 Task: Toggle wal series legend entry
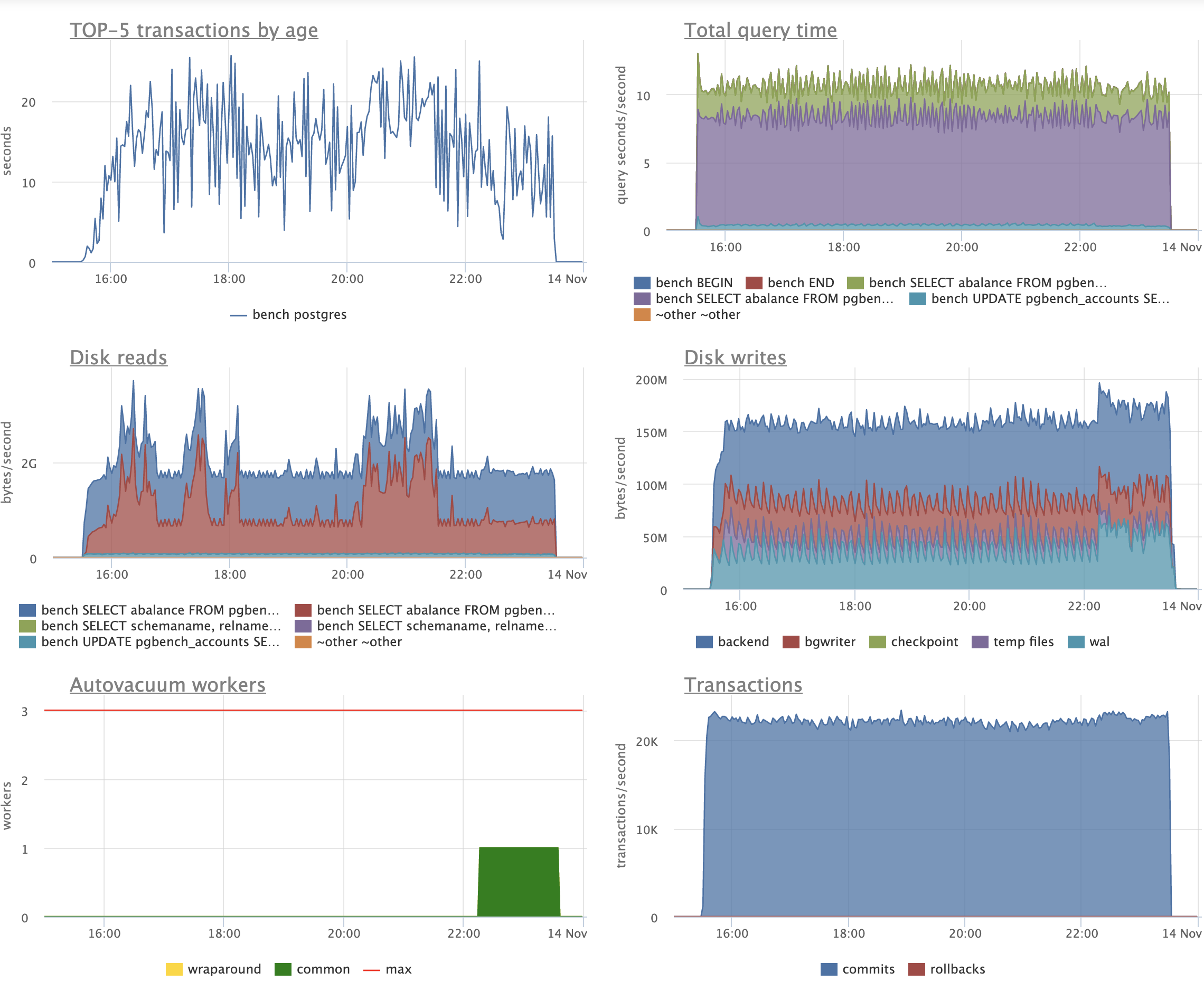1099,642
